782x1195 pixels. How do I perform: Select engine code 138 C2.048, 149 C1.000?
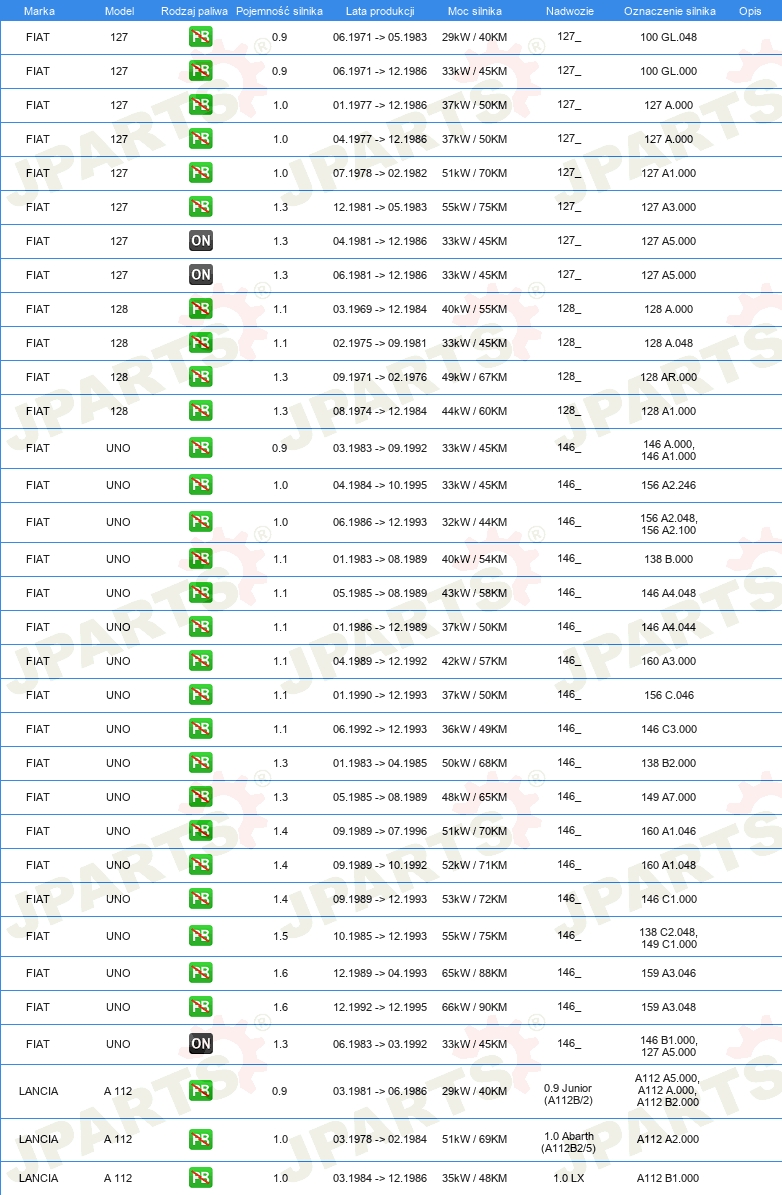tap(668, 937)
